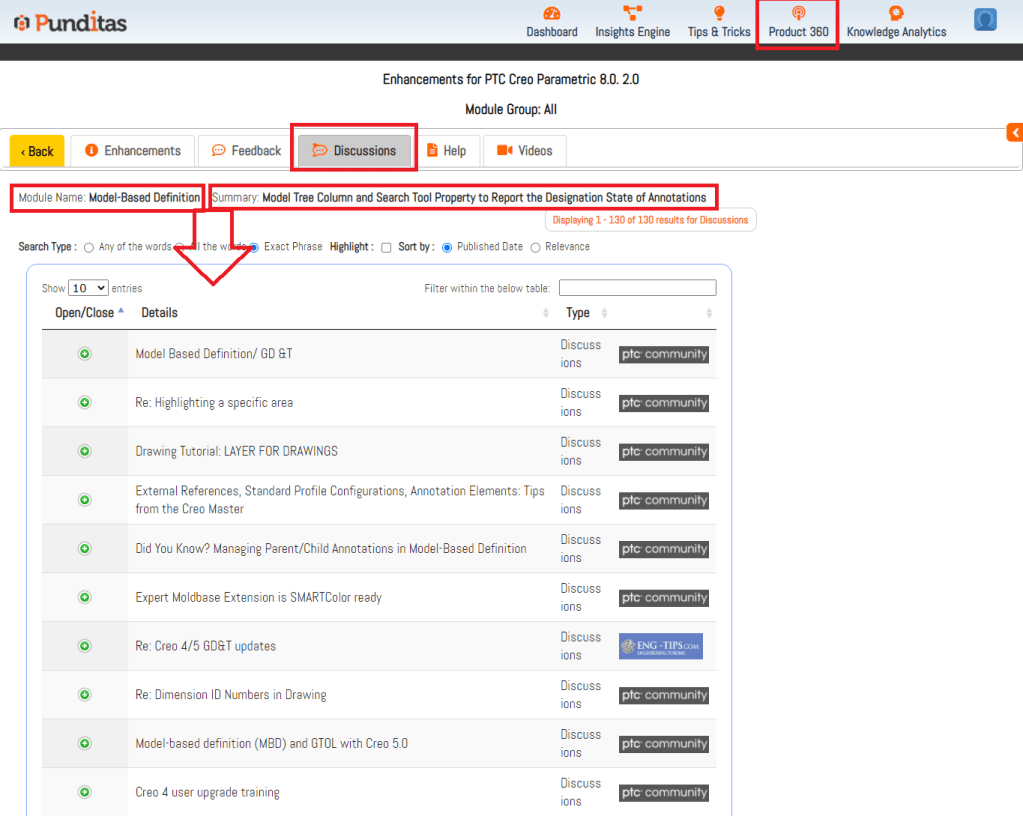
Task: Enable the Highlight checkbox
Action: (x=386, y=247)
